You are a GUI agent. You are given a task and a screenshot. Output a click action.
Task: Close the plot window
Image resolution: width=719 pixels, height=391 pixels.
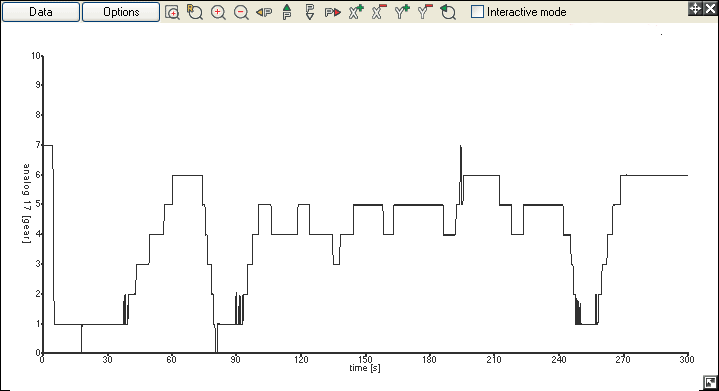click(710, 8)
